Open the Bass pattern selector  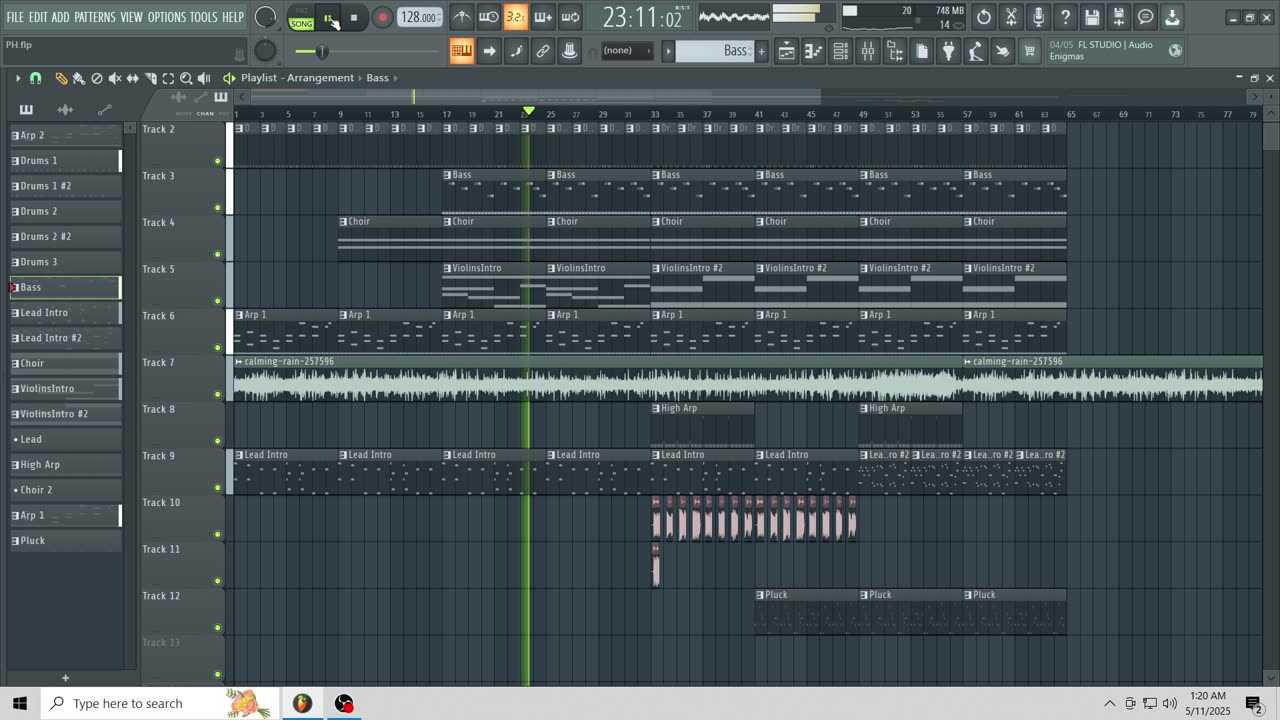coord(714,51)
